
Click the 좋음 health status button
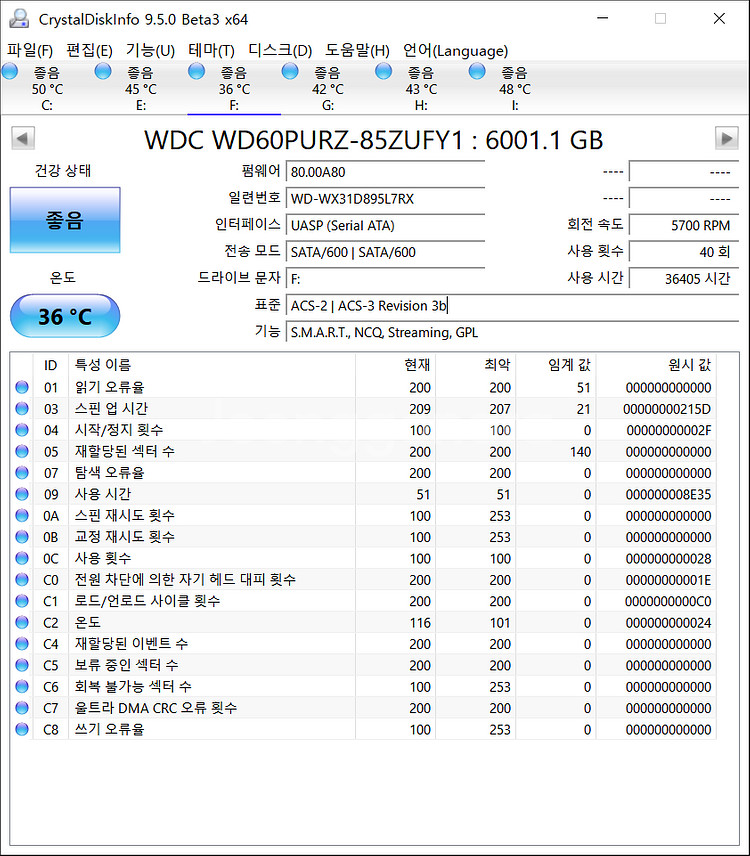pos(65,220)
